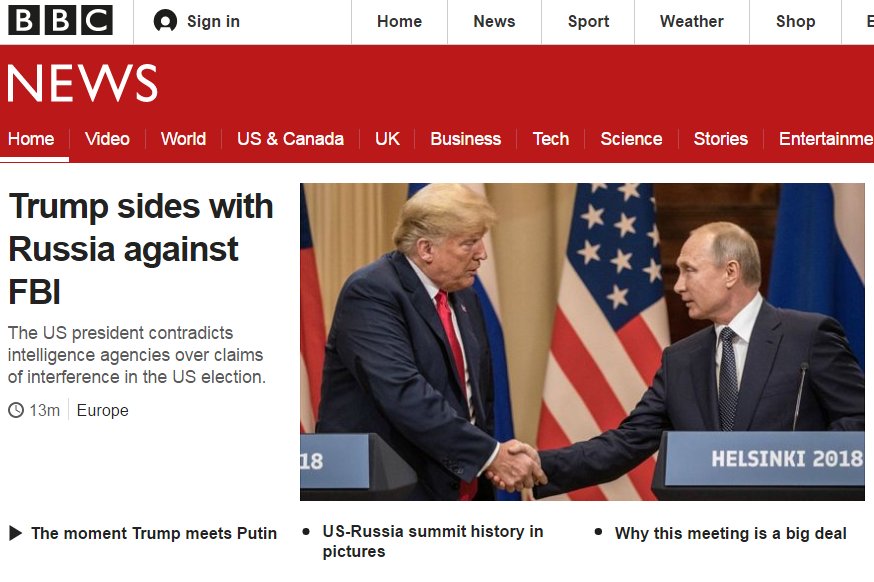Viewport: 874px width, 582px height.
Task: Switch to the World news tab
Action: coord(183,139)
